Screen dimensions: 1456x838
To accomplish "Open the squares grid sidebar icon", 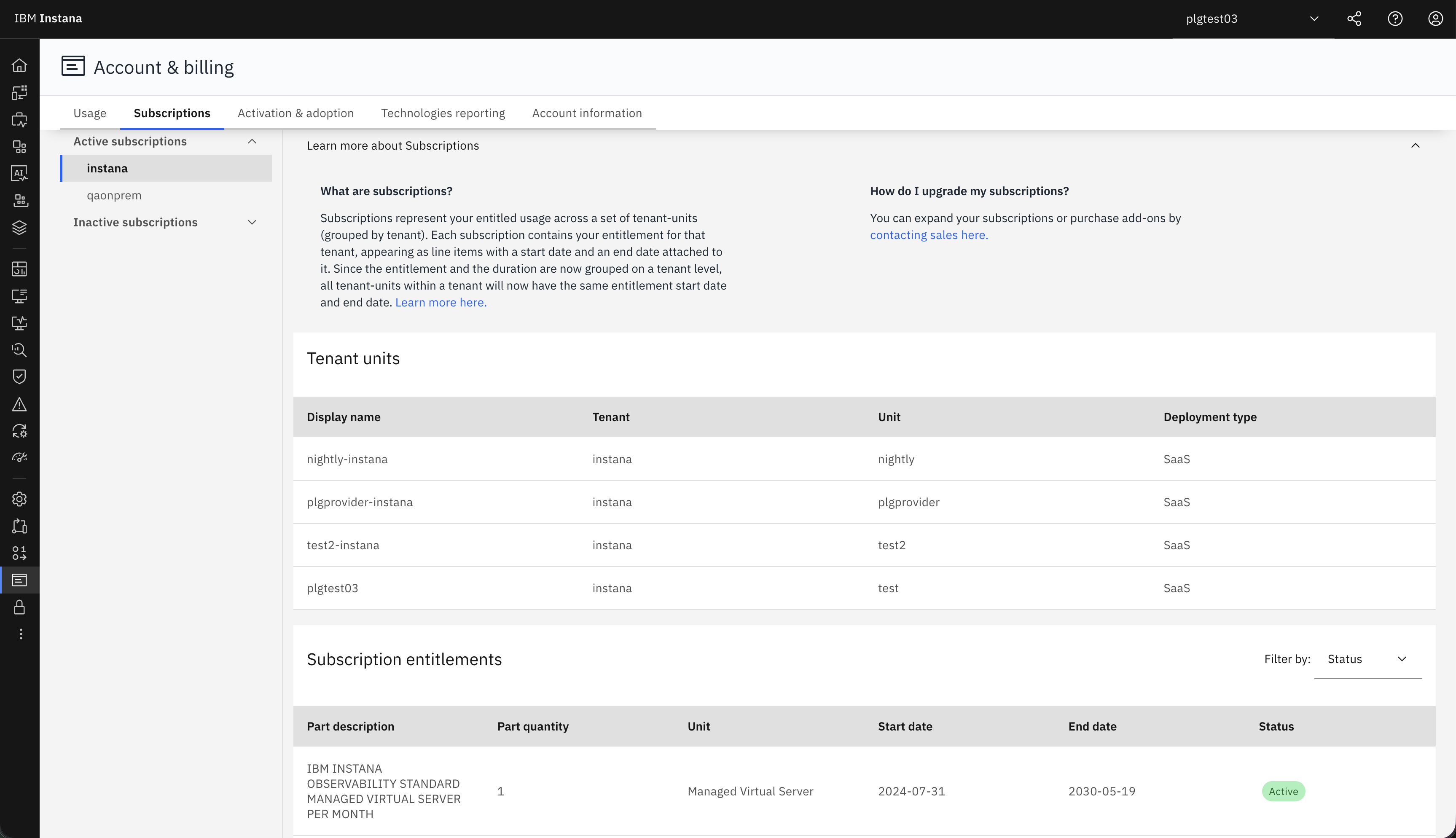I will coord(19,147).
